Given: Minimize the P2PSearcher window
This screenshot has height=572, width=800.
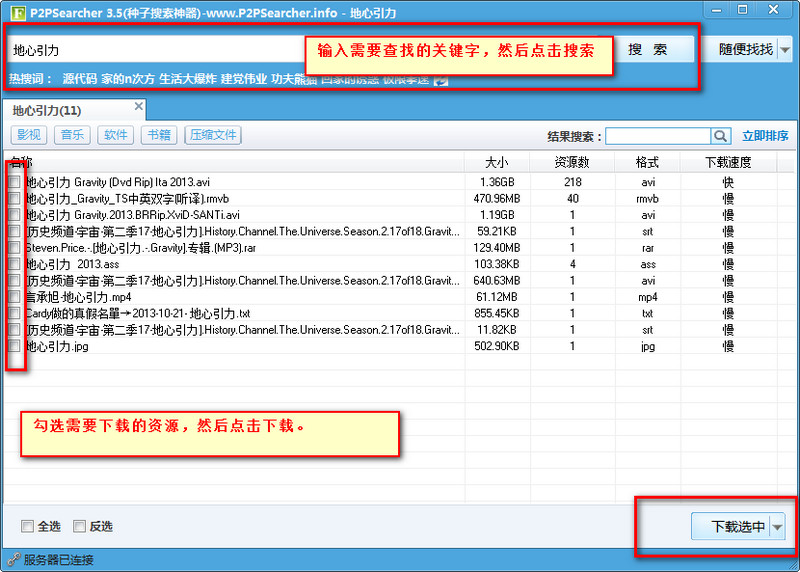Looking at the screenshot, I should point(717,10).
